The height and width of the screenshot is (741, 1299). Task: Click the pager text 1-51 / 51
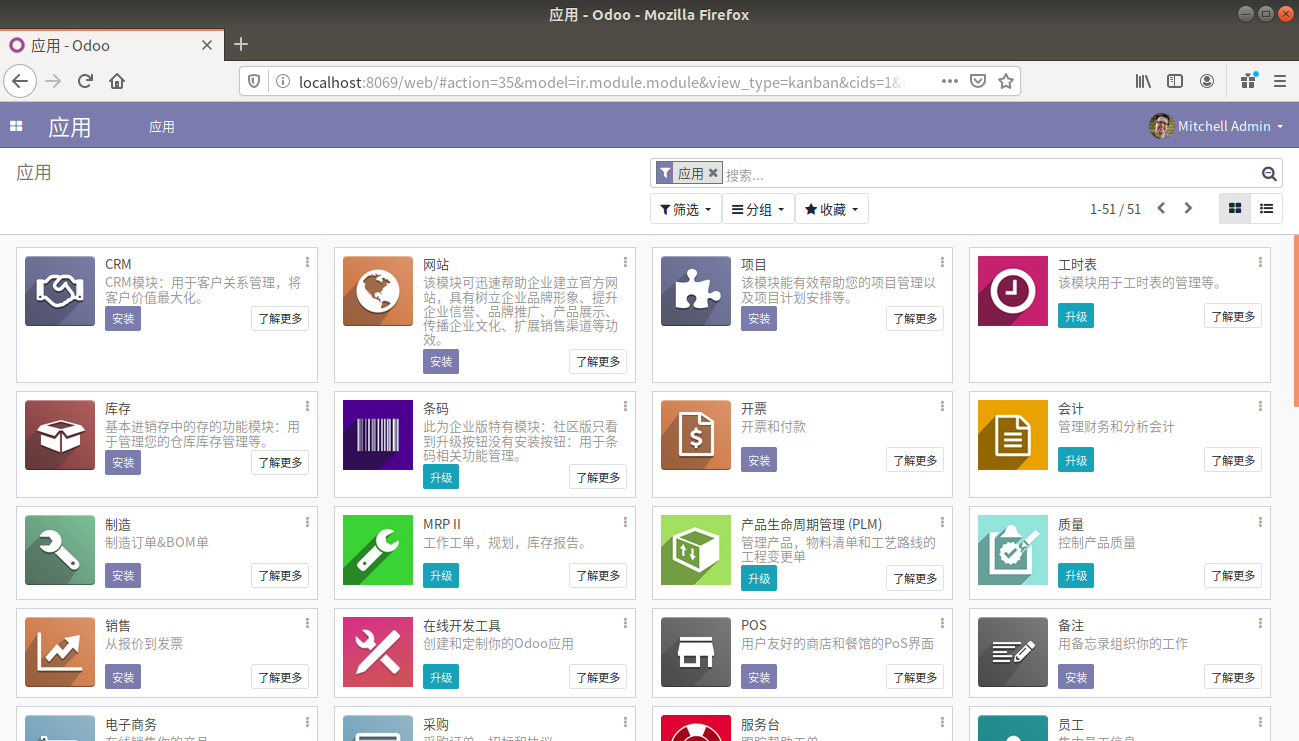1115,209
